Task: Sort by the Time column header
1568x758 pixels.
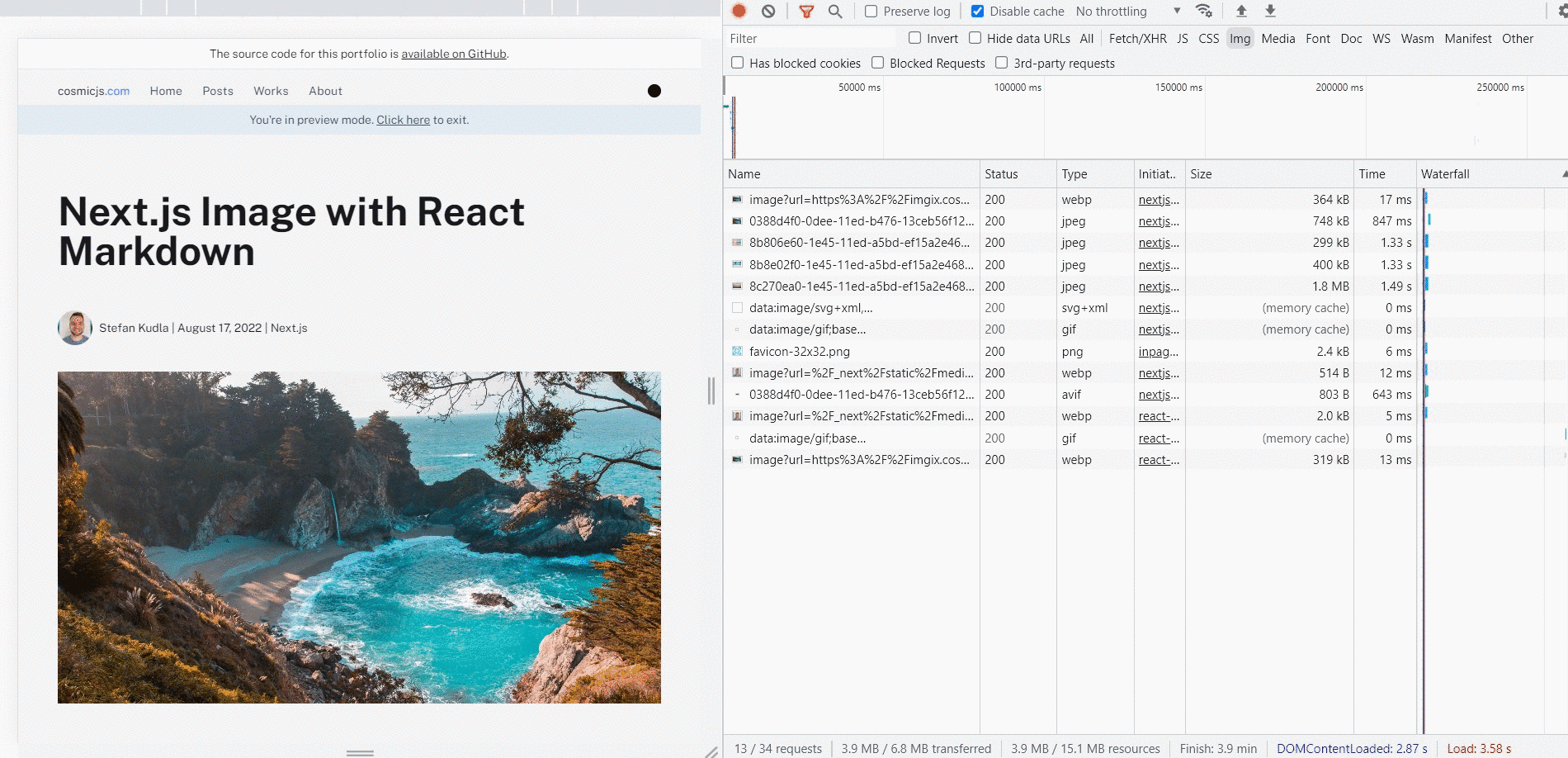Action: coord(1384,174)
